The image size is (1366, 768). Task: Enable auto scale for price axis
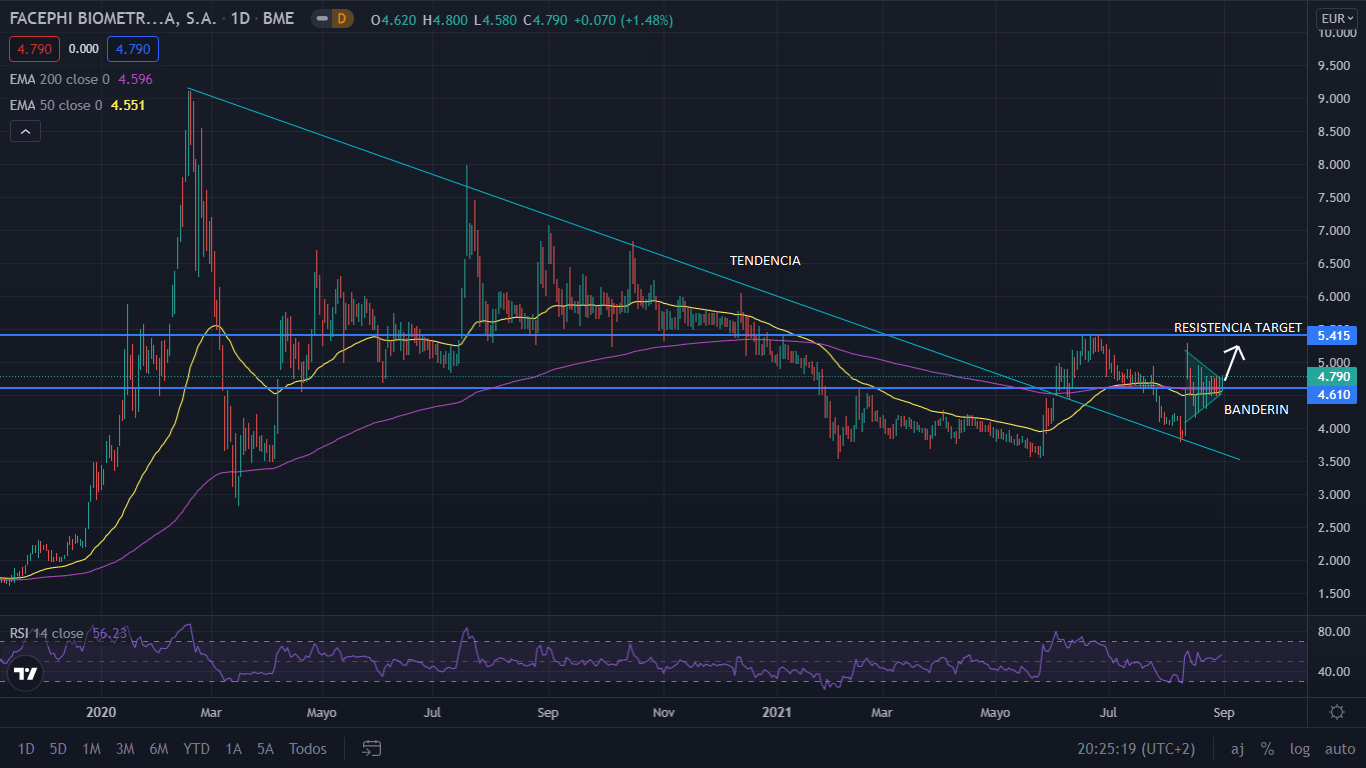pos(1339,748)
